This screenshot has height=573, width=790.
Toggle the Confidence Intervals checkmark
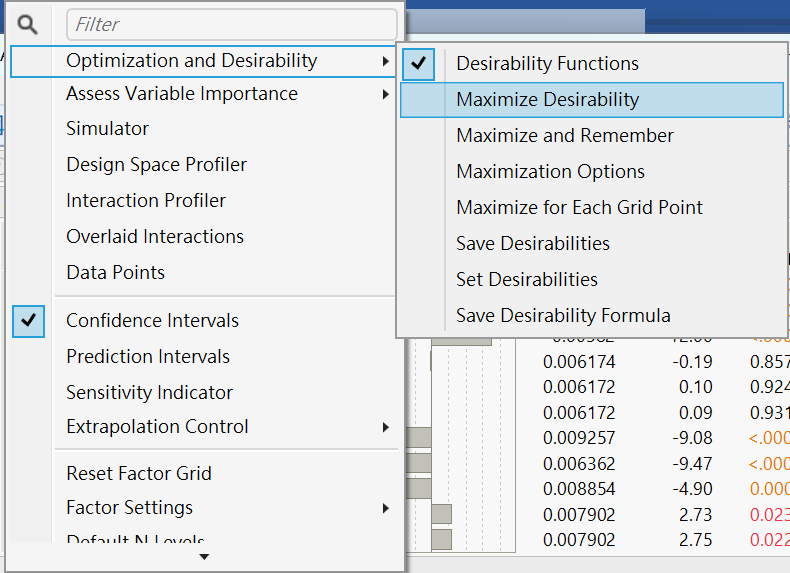point(30,321)
